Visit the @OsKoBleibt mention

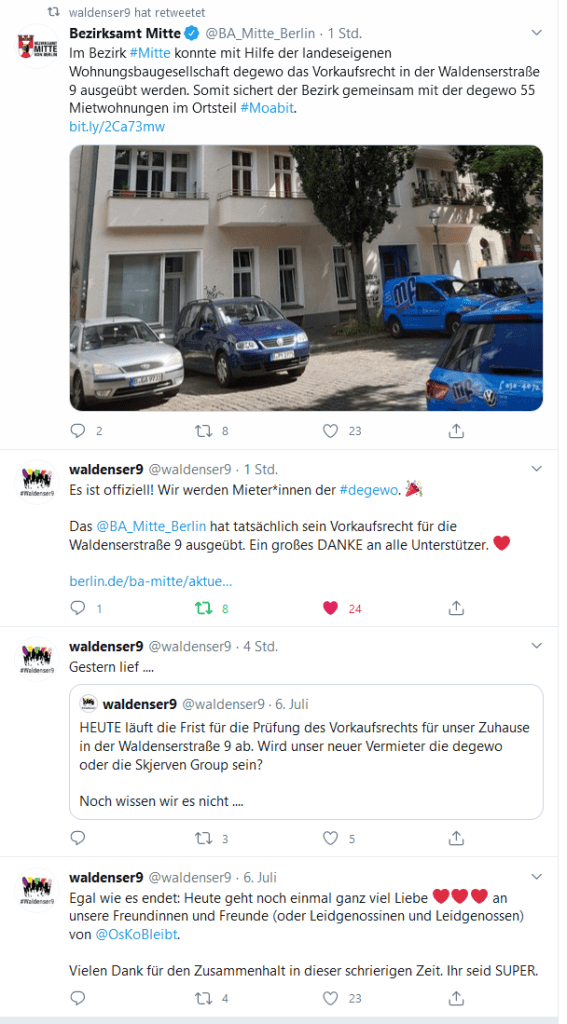137,935
